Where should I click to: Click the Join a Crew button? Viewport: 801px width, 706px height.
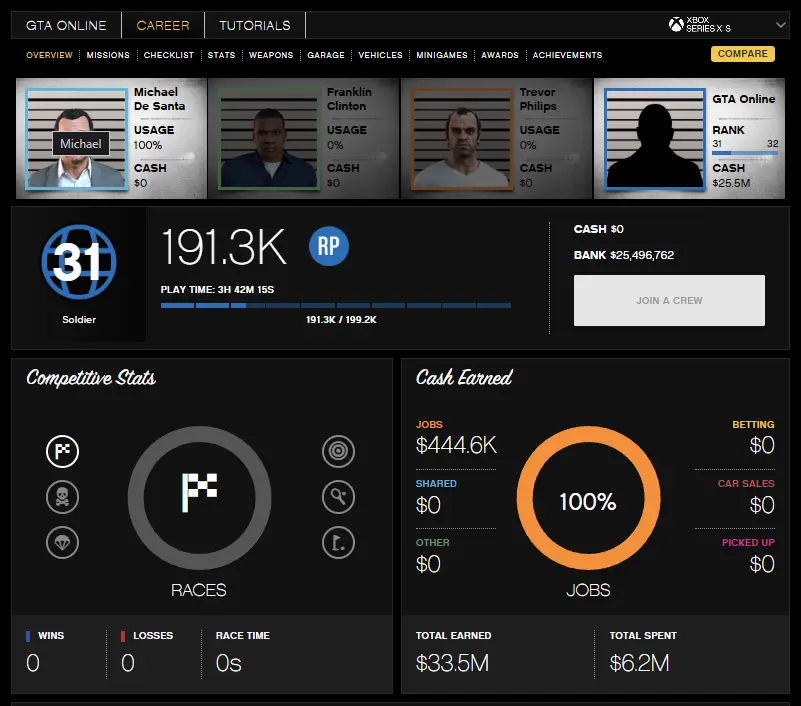pyautogui.click(x=669, y=300)
